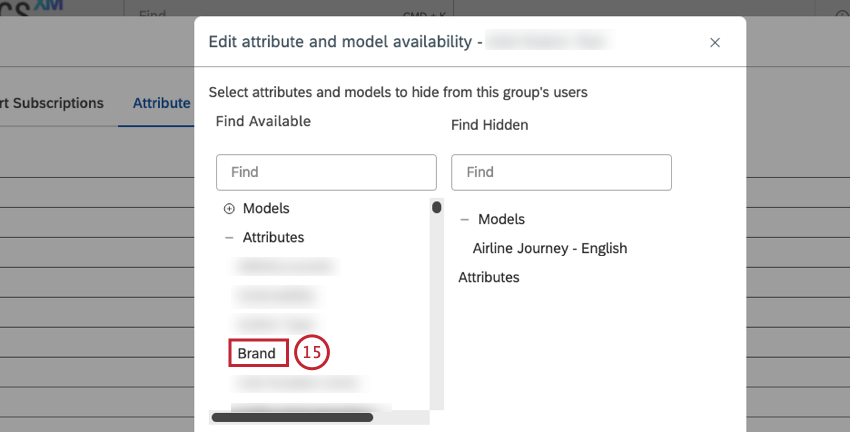This screenshot has width=850, height=432.
Task: Select Airline Journey - English hidden model
Action: [549, 248]
